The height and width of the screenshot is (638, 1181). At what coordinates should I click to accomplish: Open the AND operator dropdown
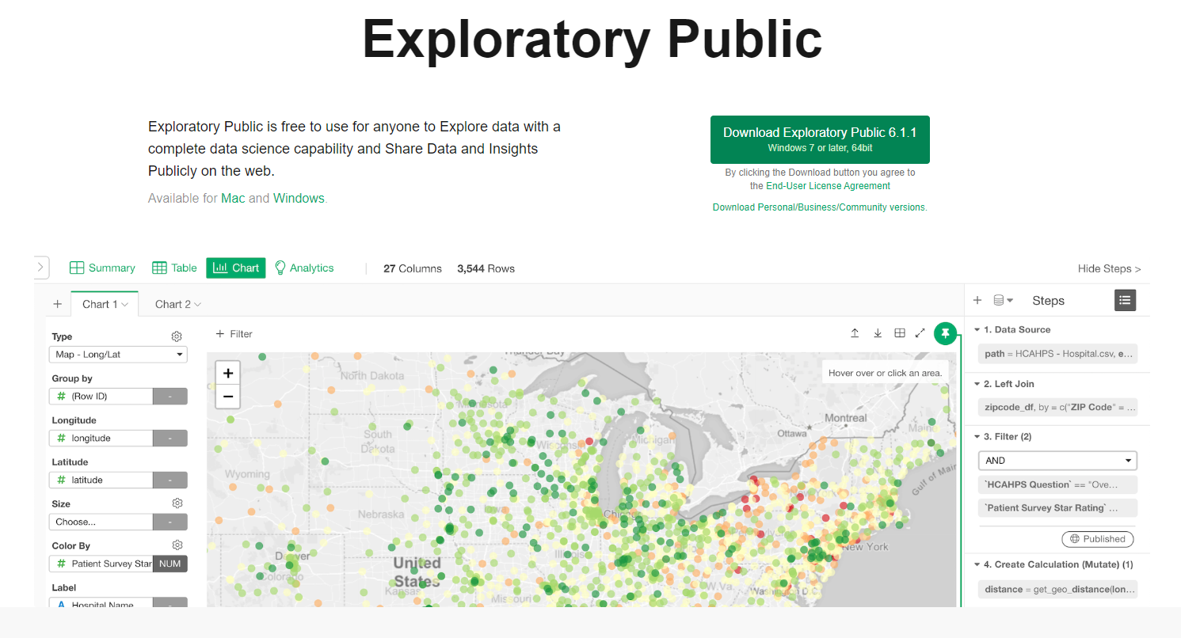pos(1057,460)
